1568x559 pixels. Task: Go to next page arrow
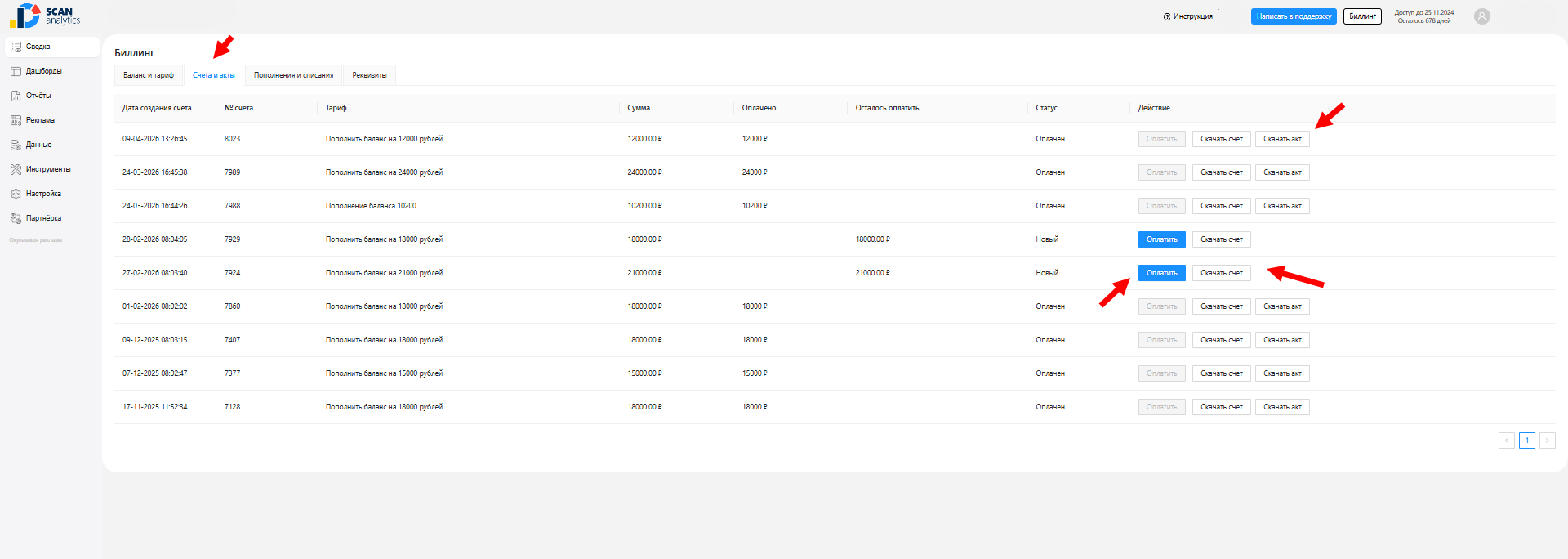coord(1548,440)
